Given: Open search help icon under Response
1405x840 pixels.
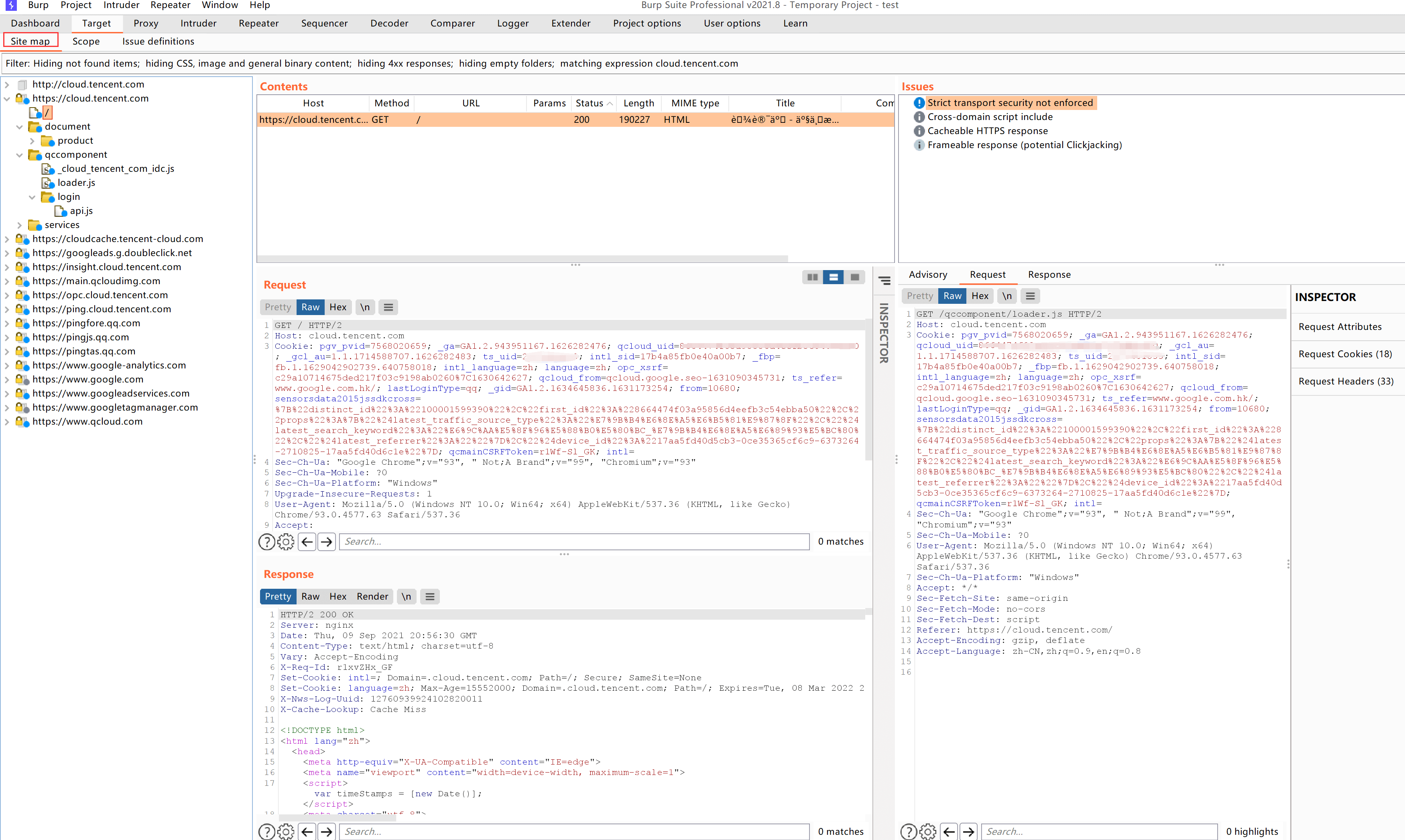Looking at the screenshot, I should pyautogui.click(x=266, y=832).
